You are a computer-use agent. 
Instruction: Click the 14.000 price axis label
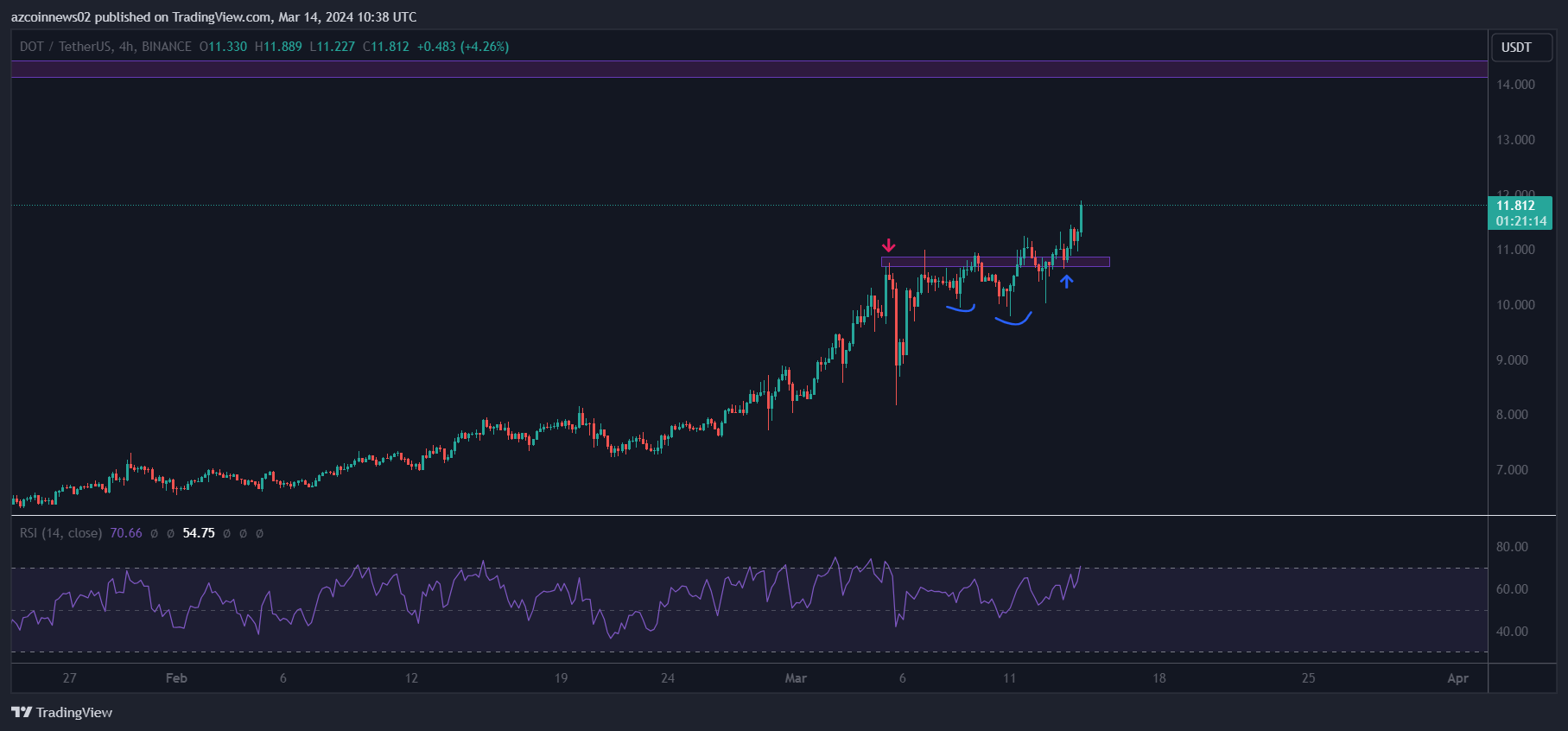click(1516, 85)
